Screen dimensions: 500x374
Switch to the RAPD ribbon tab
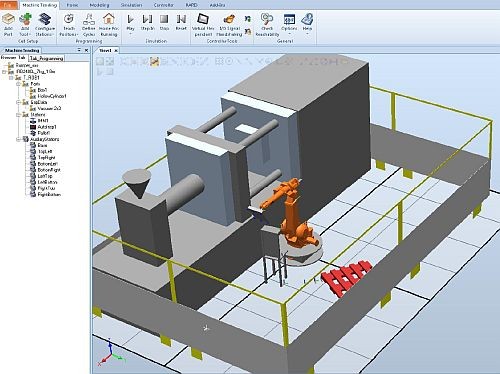191,5
